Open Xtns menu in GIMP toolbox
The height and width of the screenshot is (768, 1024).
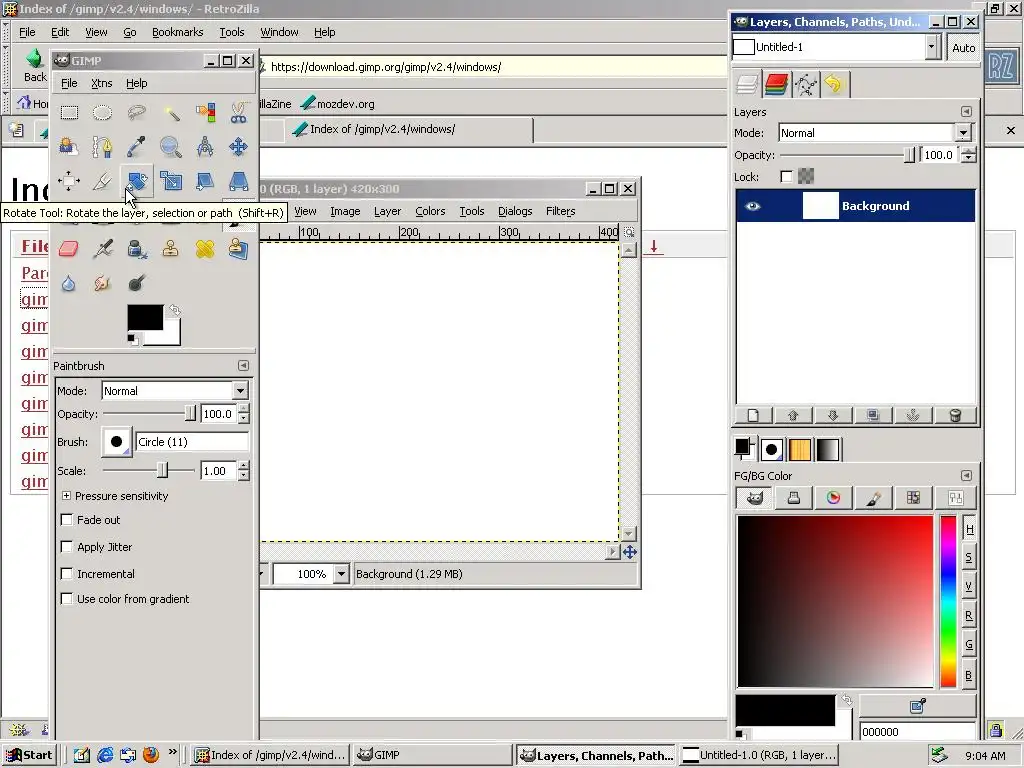101,83
